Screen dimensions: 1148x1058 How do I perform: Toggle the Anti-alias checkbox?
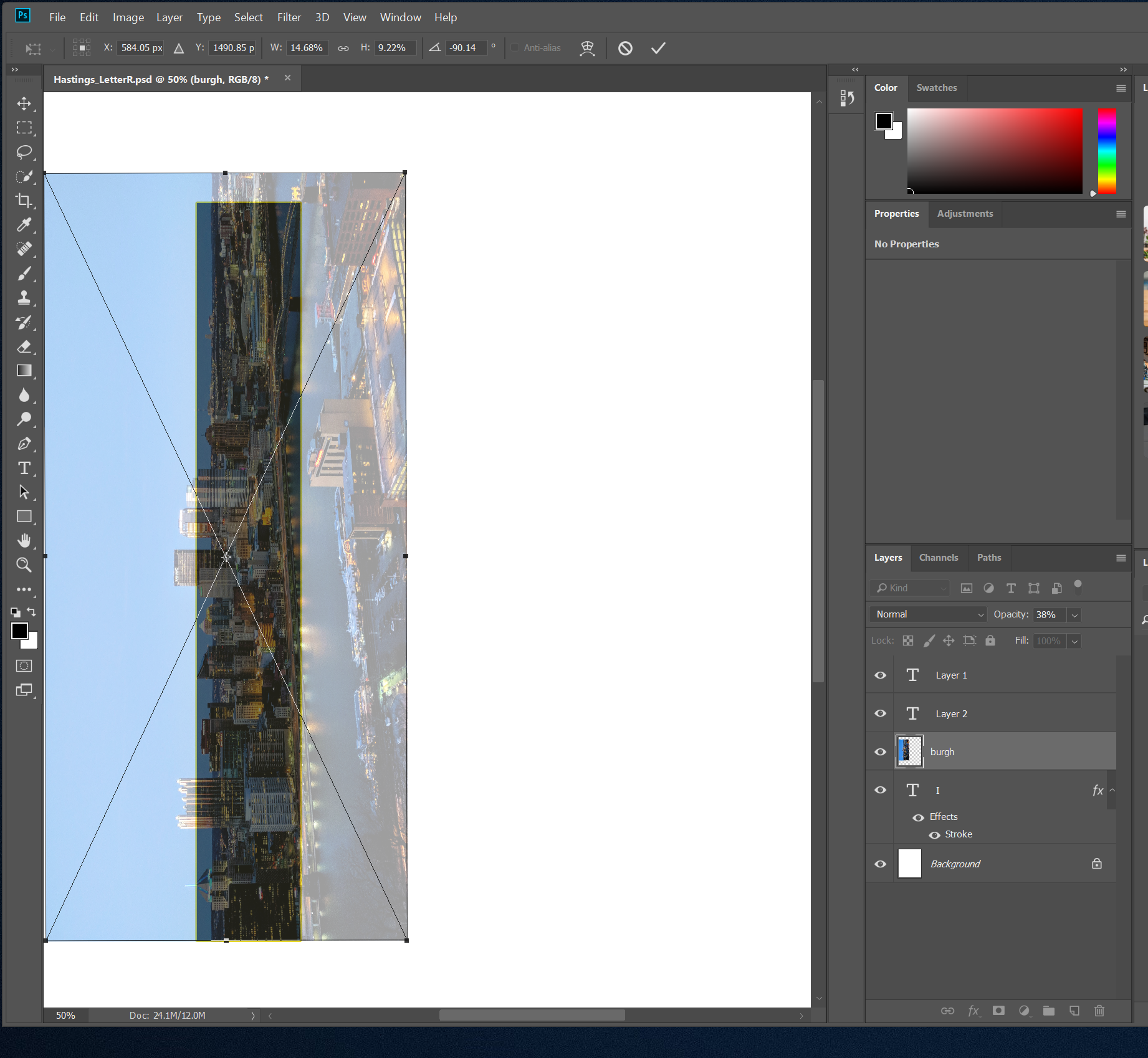(515, 48)
